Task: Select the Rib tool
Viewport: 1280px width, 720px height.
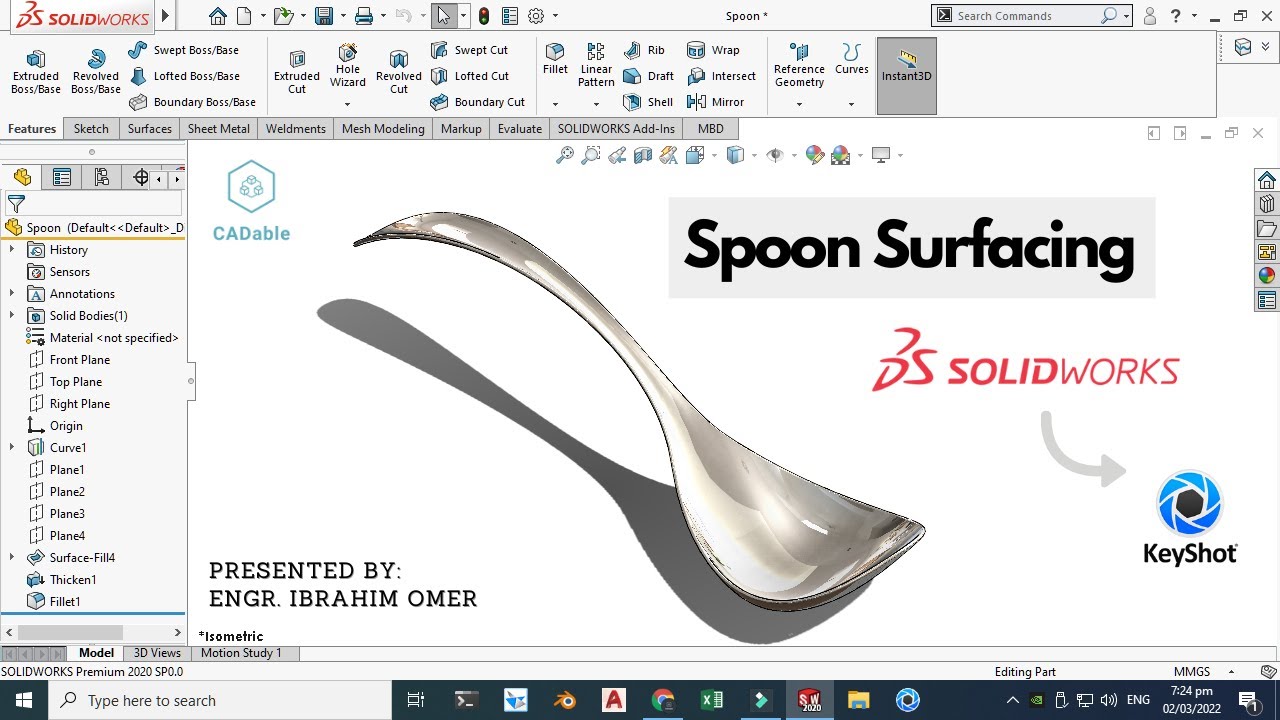Action: click(644, 50)
